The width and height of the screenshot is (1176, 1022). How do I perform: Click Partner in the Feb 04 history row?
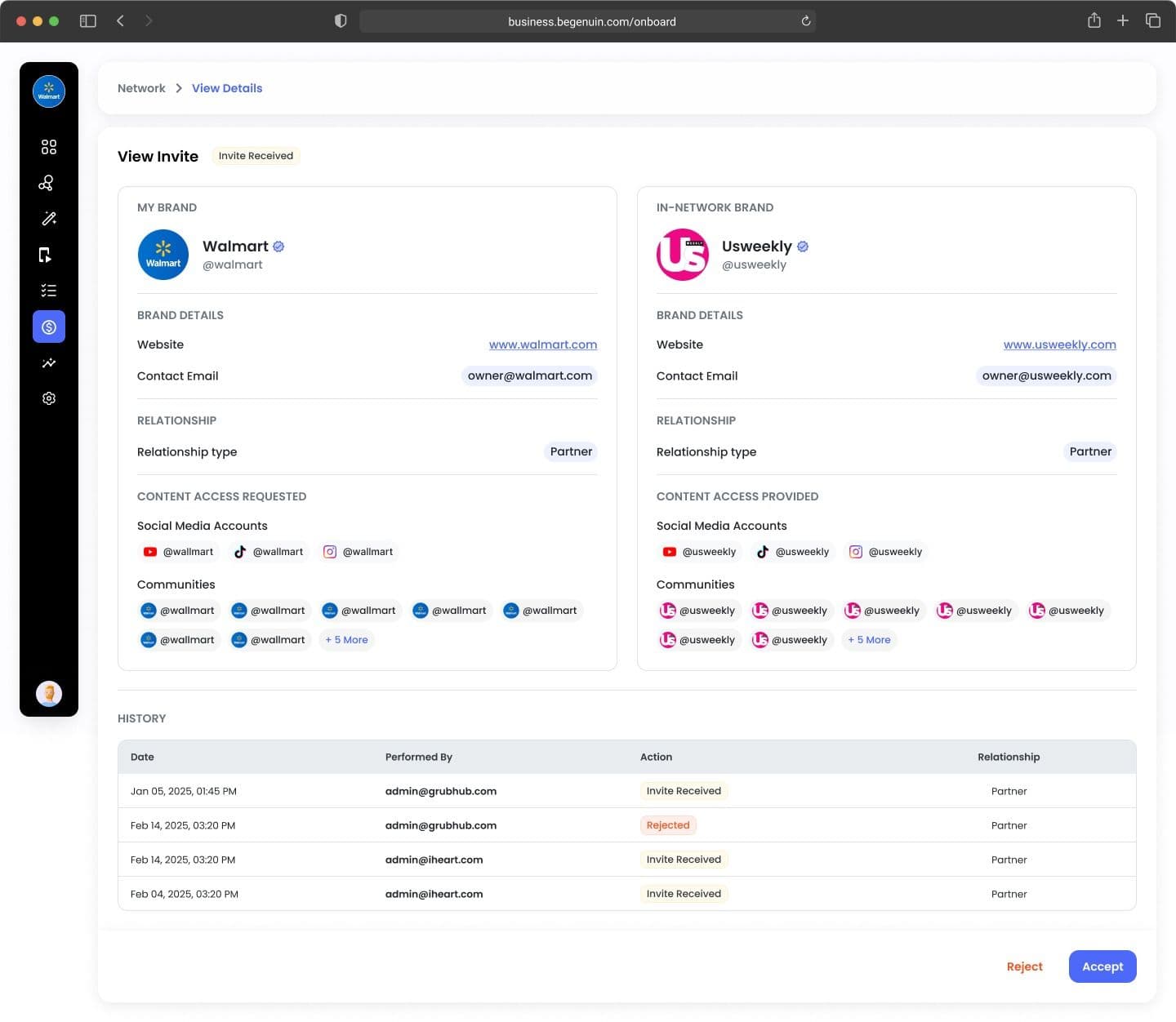point(1009,894)
